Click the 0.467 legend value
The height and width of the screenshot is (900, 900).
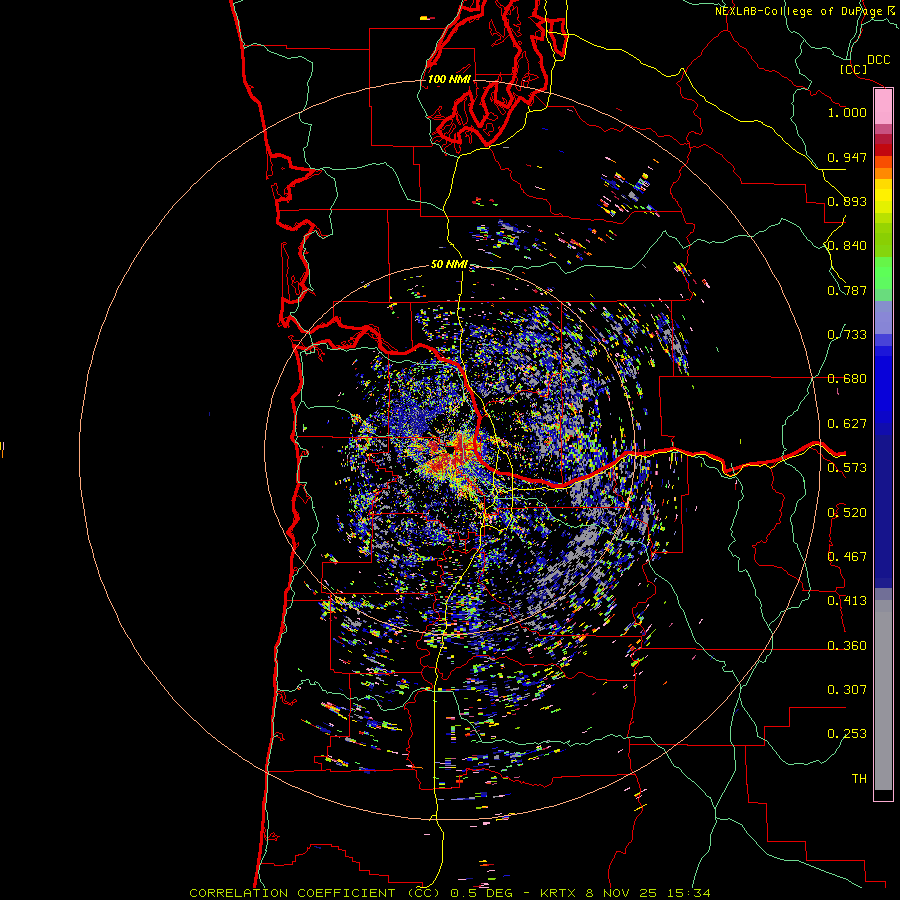[x=847, y=557]
